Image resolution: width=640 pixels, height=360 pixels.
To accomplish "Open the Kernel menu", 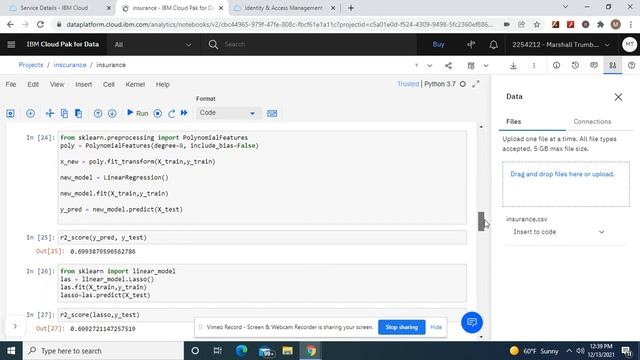I will [135, 84].
